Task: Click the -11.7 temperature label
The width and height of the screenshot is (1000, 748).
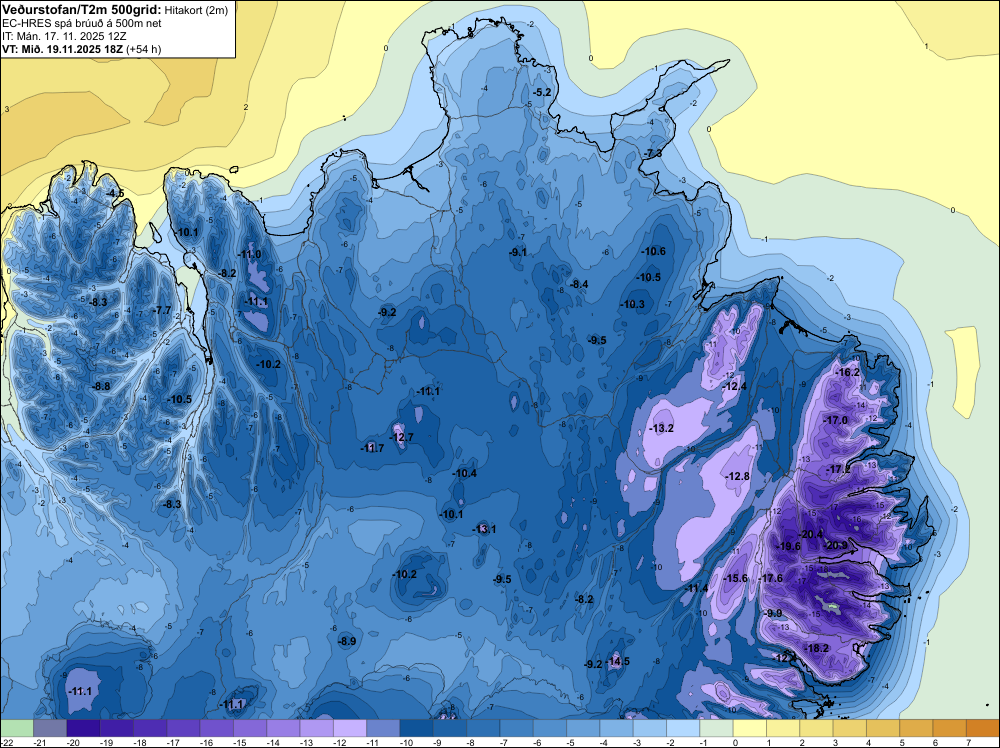Action: click(372, 448)
